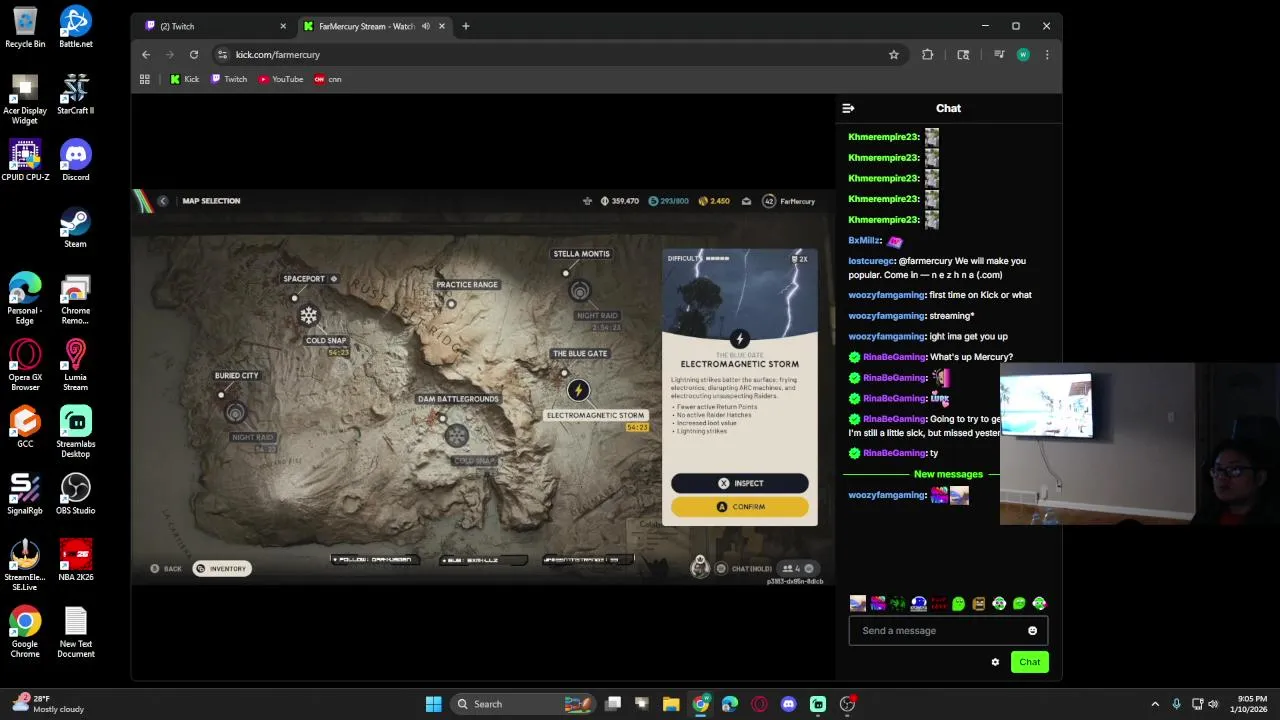Select the Electromagnetic Storm map marker
Screen dimensions: 1280x720
pos(578,391)
